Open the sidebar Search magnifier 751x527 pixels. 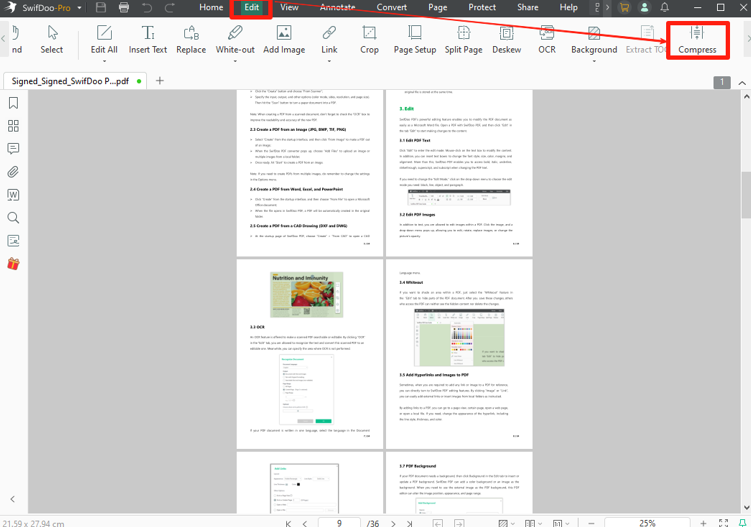click(13, 218)
